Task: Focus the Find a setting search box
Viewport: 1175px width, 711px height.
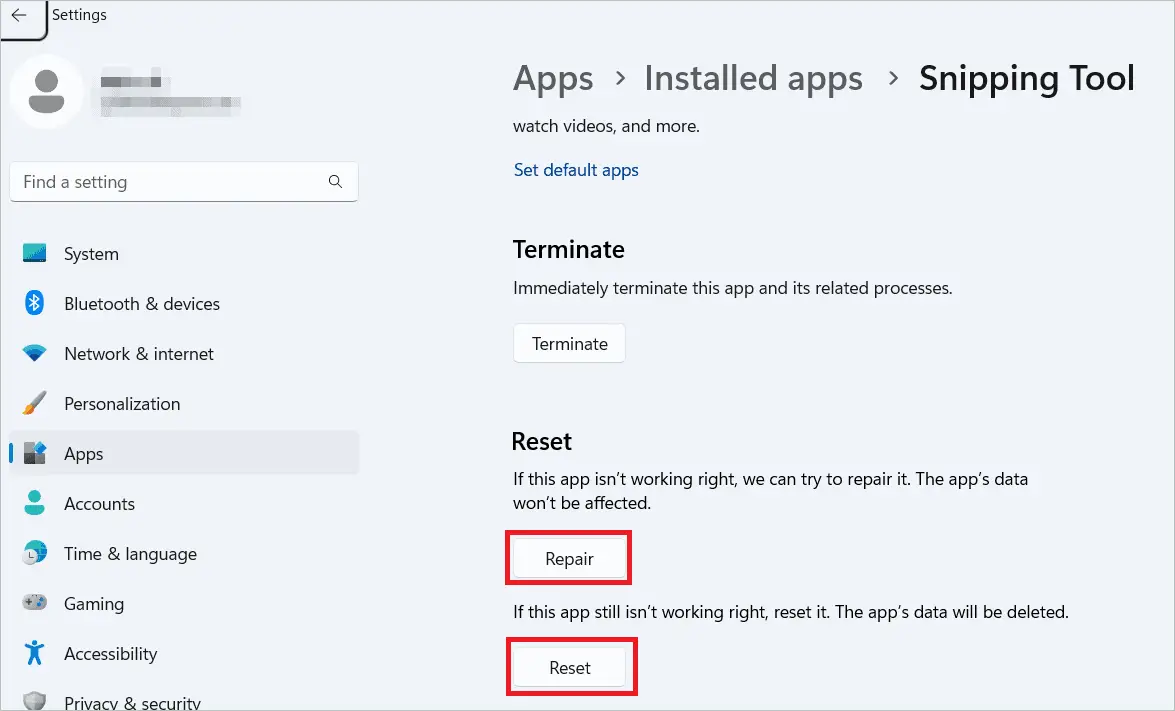Action: (x=184, y=182)
